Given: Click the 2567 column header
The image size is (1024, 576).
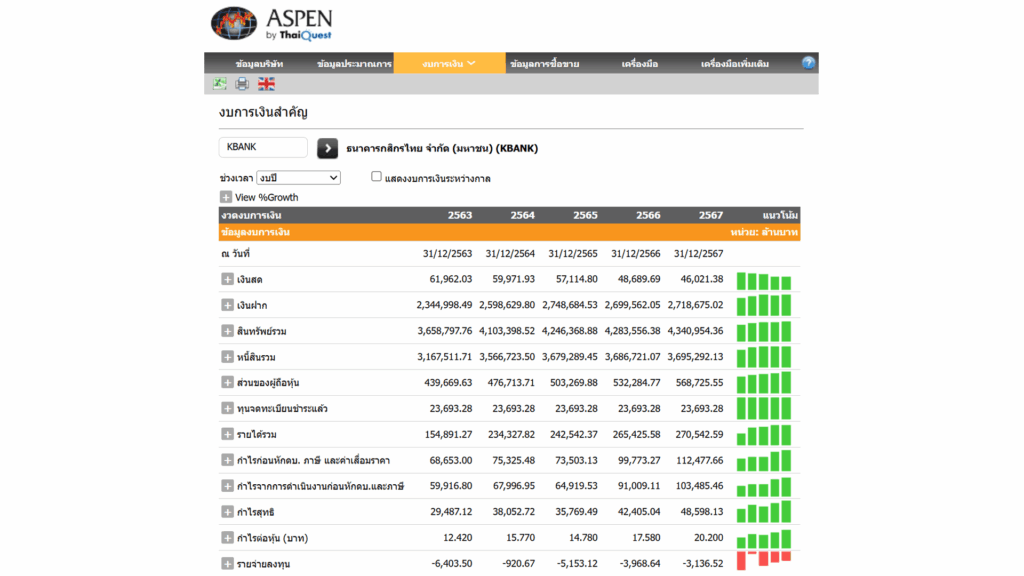Looking at the screenshot, I should click(x=711, y=215).
